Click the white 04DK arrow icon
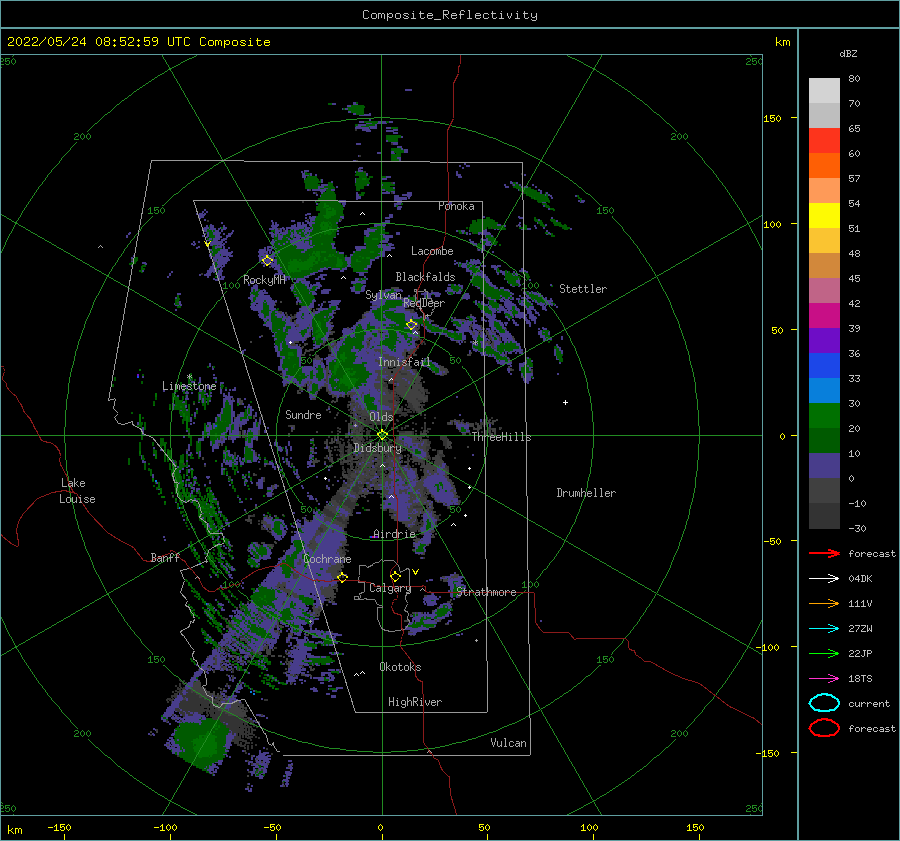The width and height of the screenshot is (900, 841). [x=824, y=578]
